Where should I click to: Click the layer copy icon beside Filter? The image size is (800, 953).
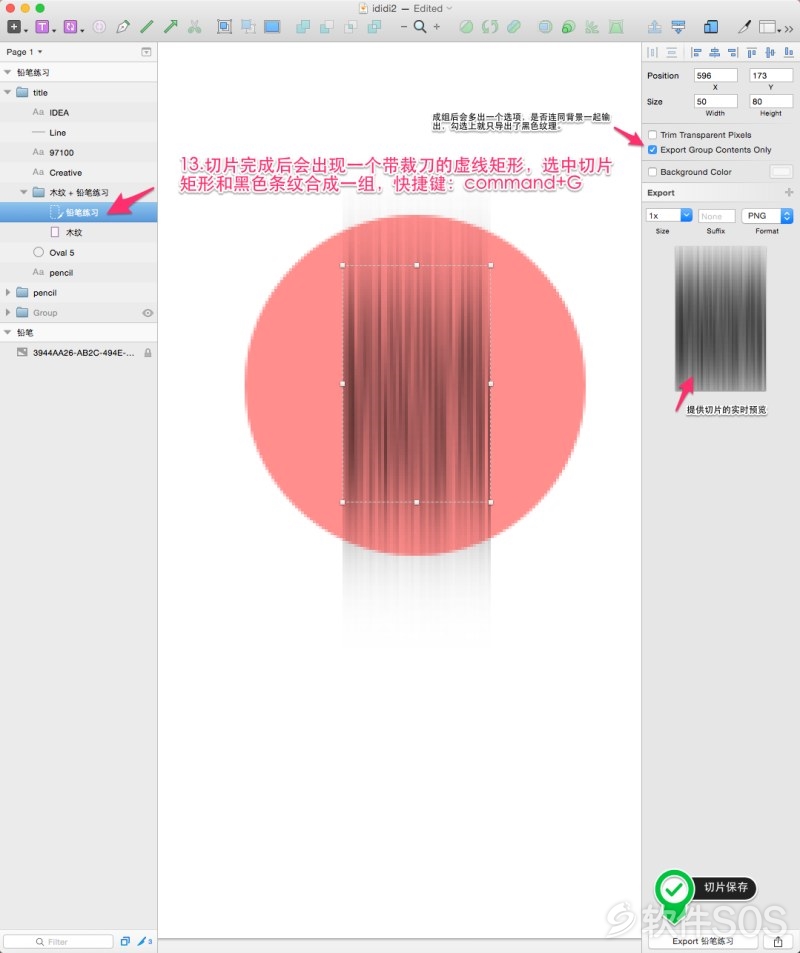tap(125, 941)
